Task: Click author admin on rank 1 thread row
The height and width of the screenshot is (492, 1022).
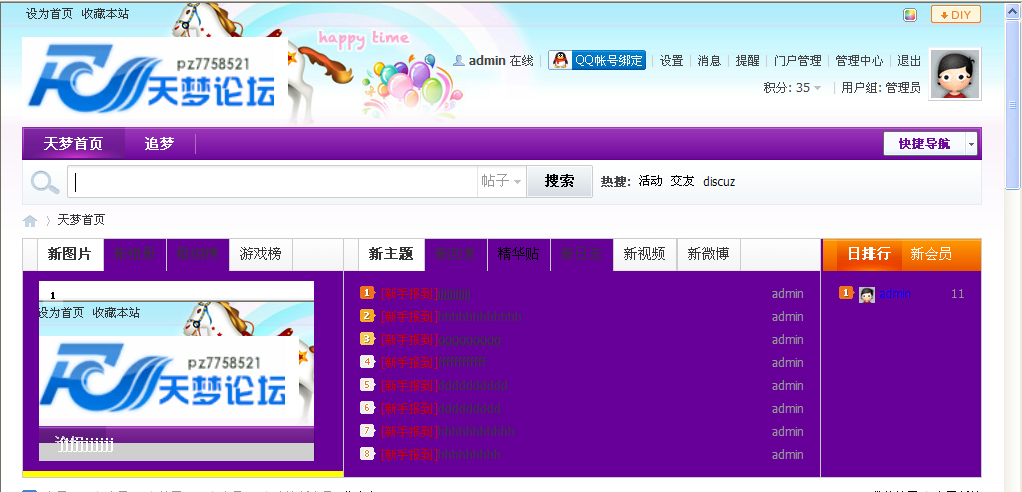Action: coord(787,294)
